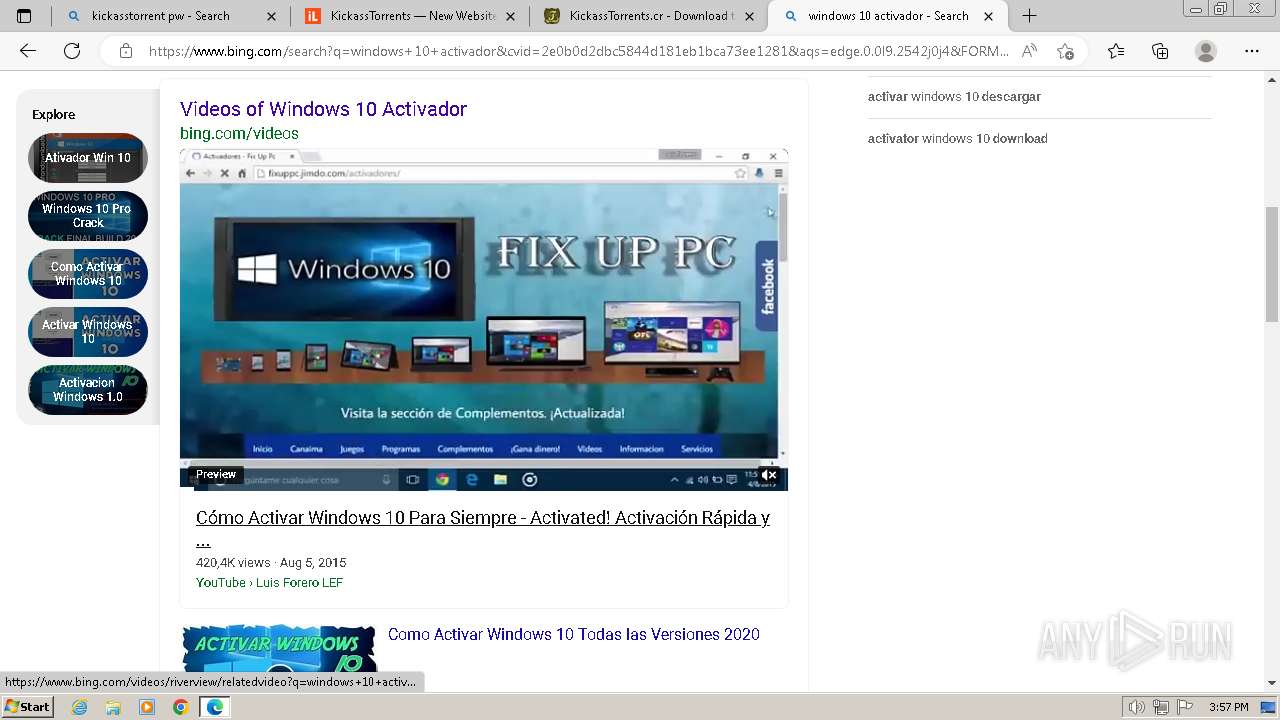Viewport: 1280px width, 720px height.
Task: Launch Internet Explorer from the taskbar
Action: coord(79,707)
